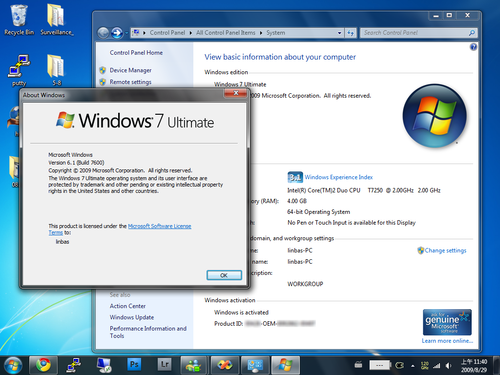Open the Start menu orb
Screen dimensions: 500x375
13,365
